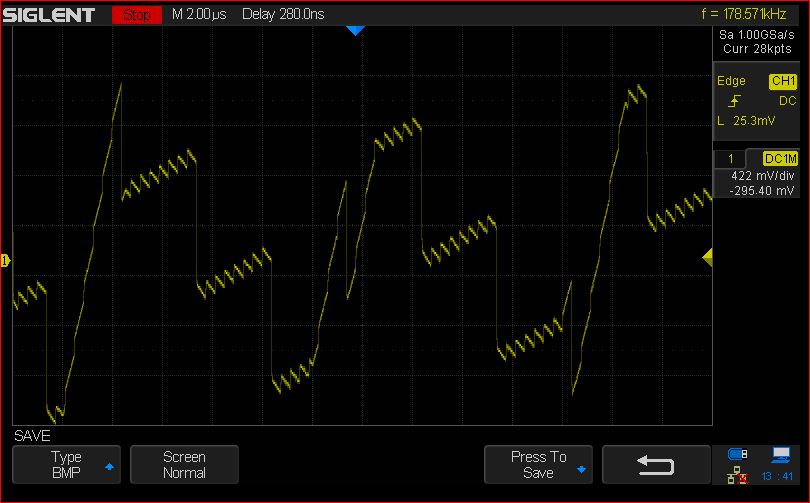The height and width of the screenshot is (503, 810).
Task: Click the 422 mV/div vertical scale value
Action: point(762,176)
